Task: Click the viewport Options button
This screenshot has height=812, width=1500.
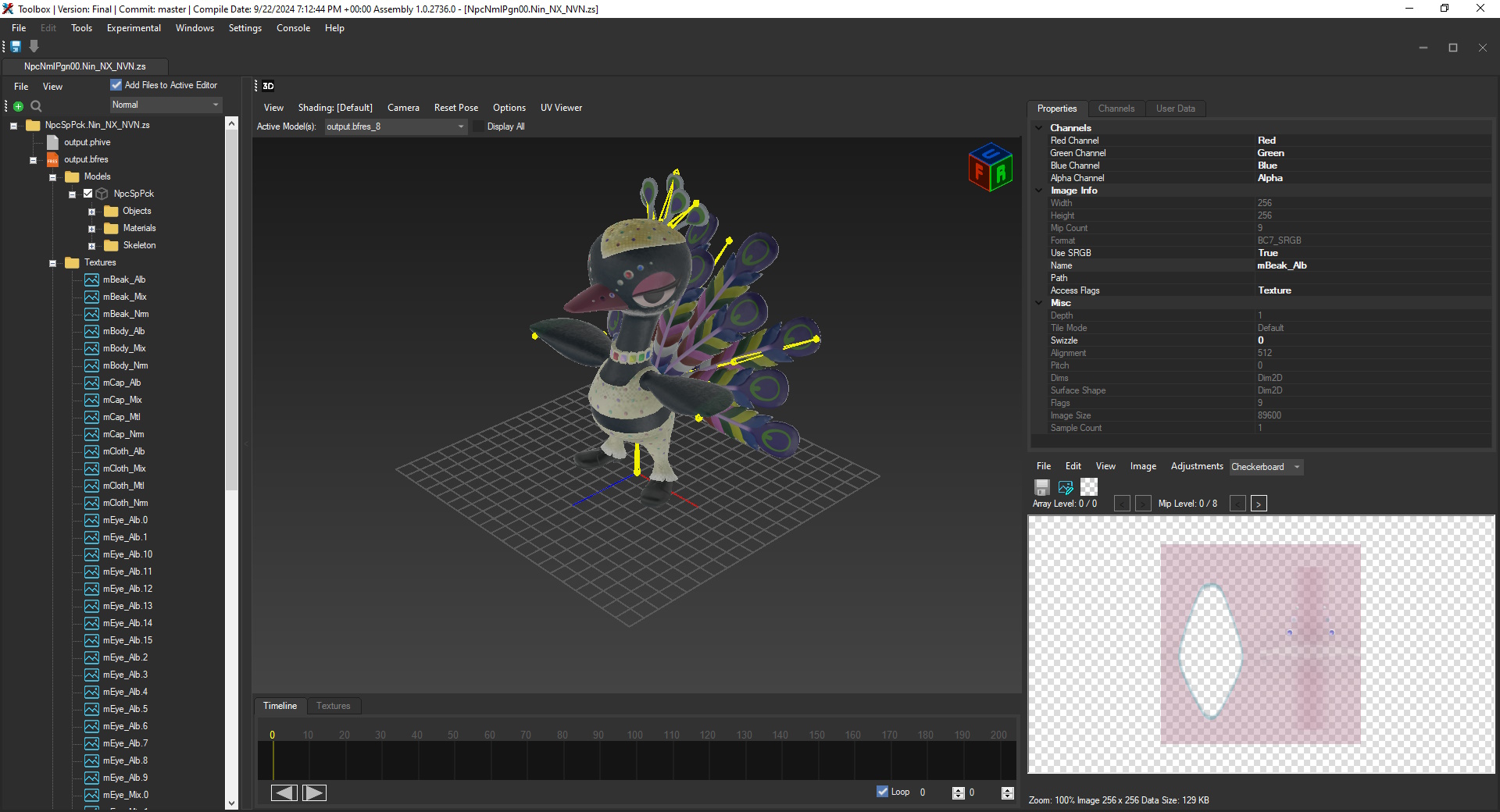Action: (509, 108)
